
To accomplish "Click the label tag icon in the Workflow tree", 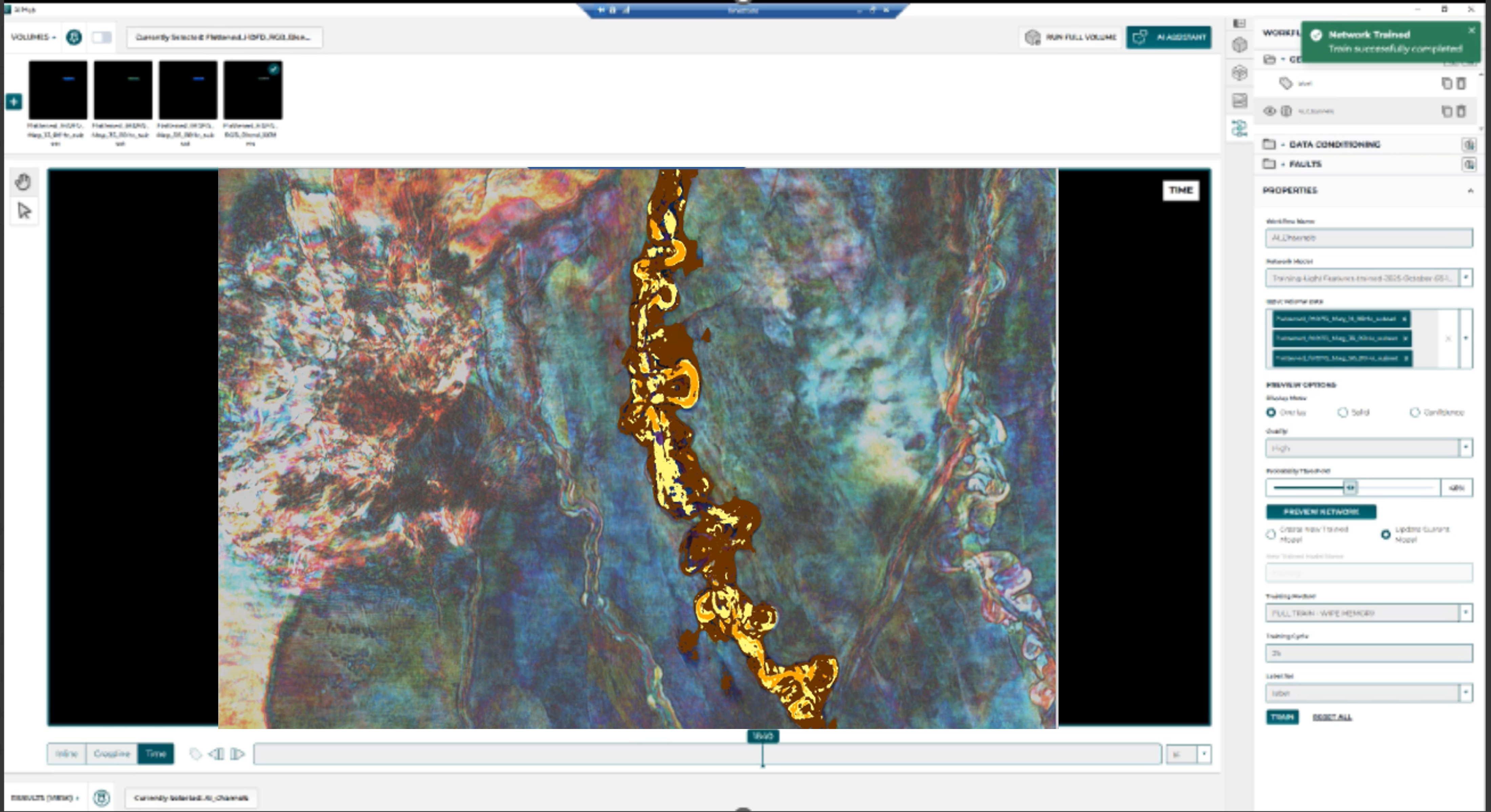I will pyautogui.click(x=1286, y=83).
